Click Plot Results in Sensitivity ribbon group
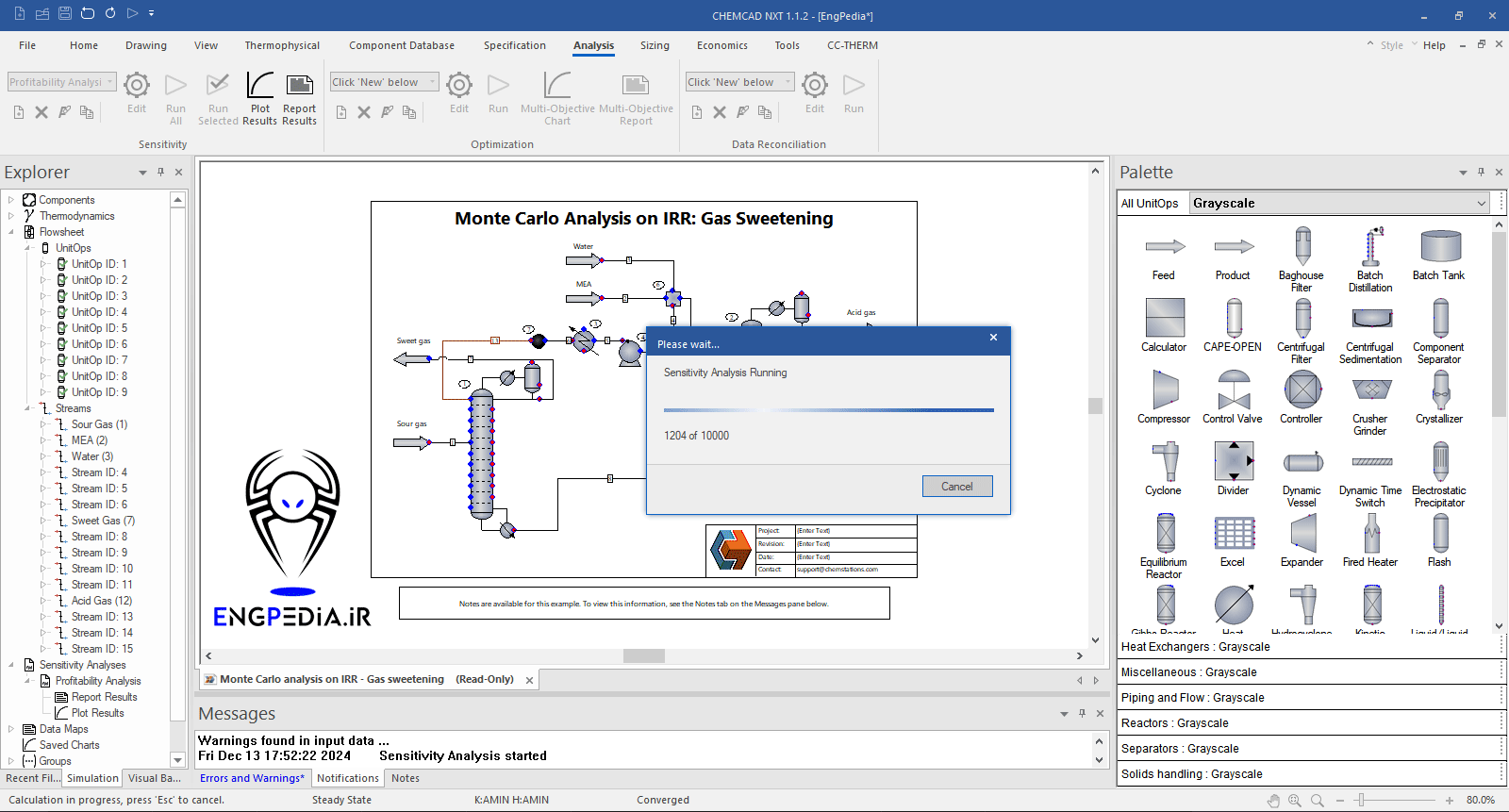This screenshot has width=1509, height=812. pyautogui.click(x=259, y=99)
